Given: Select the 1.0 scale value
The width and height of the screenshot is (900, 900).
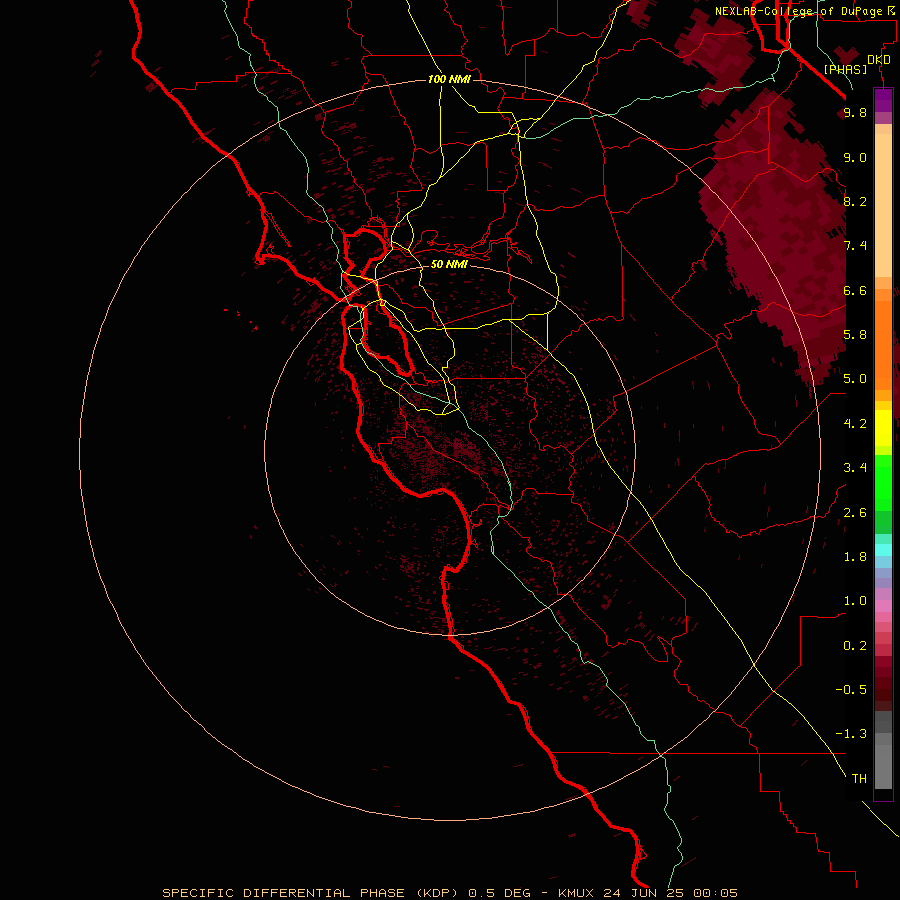Looking at the screenshot, I should pos(855,601).
